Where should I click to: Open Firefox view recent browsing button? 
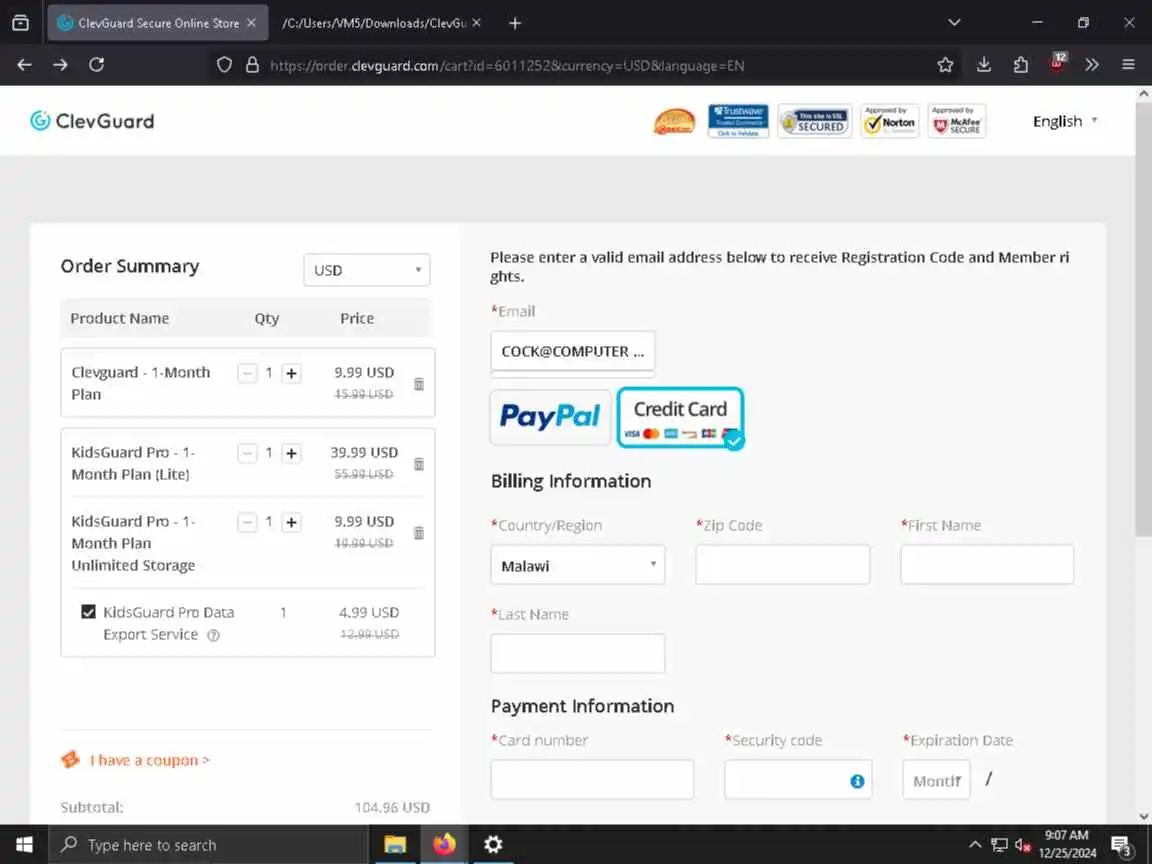pyautogui.click(x=21, y=23)
